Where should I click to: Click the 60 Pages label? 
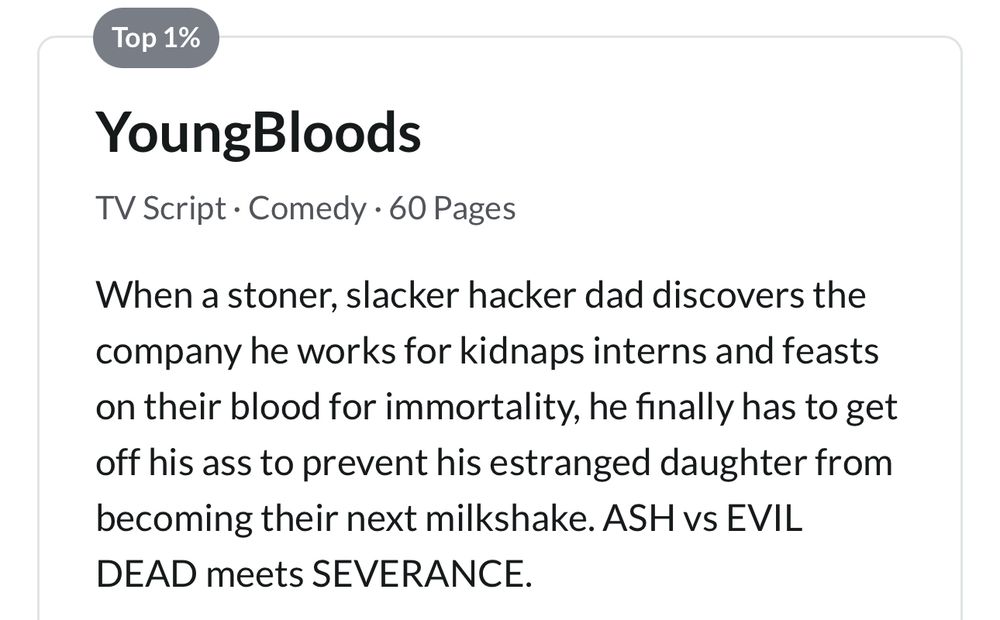pos(452,209)
